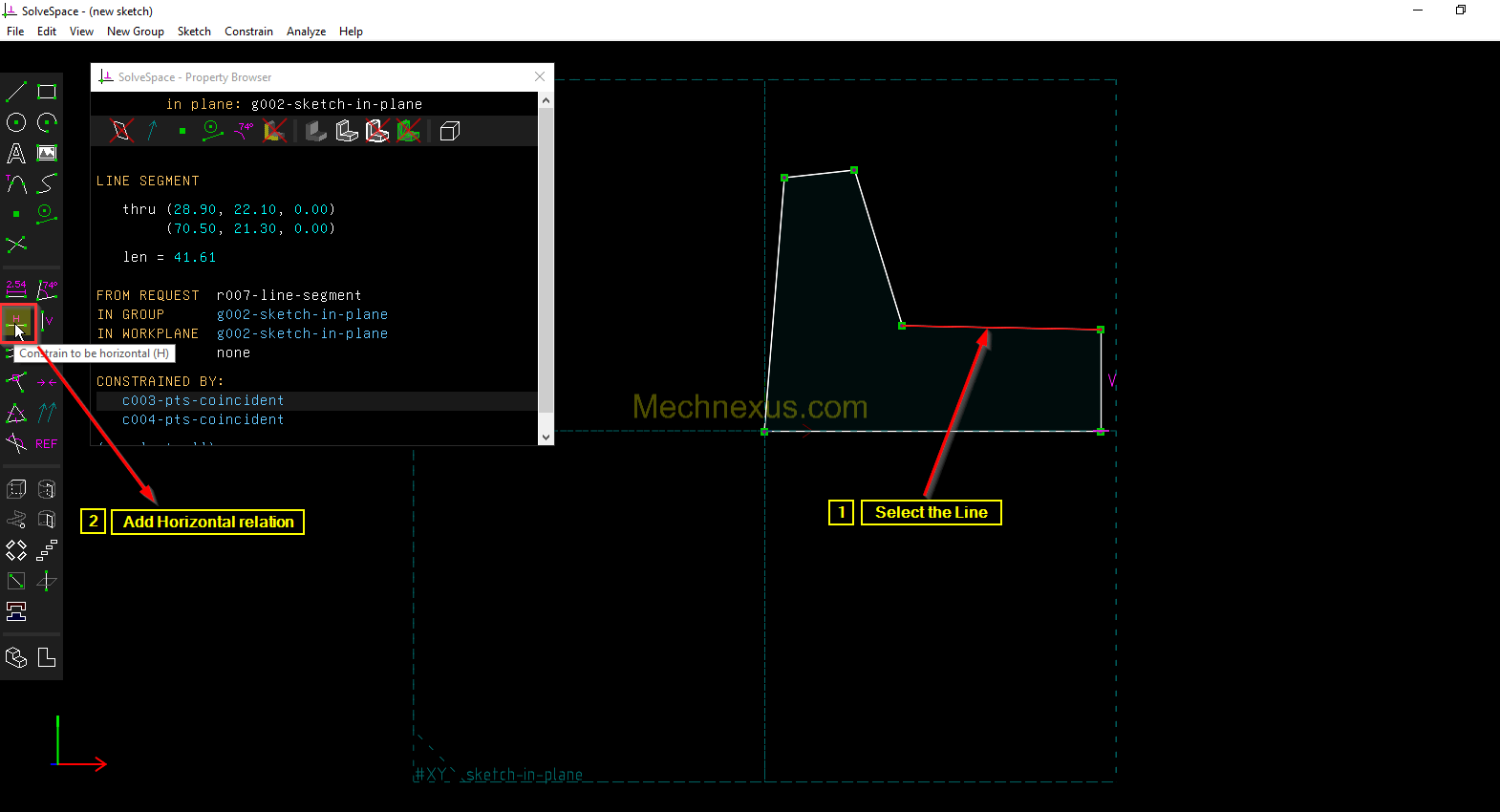The height and width of the screenshot is (812, 1500).
Task: Create a new Lathe group
Action: click(47, 489)
